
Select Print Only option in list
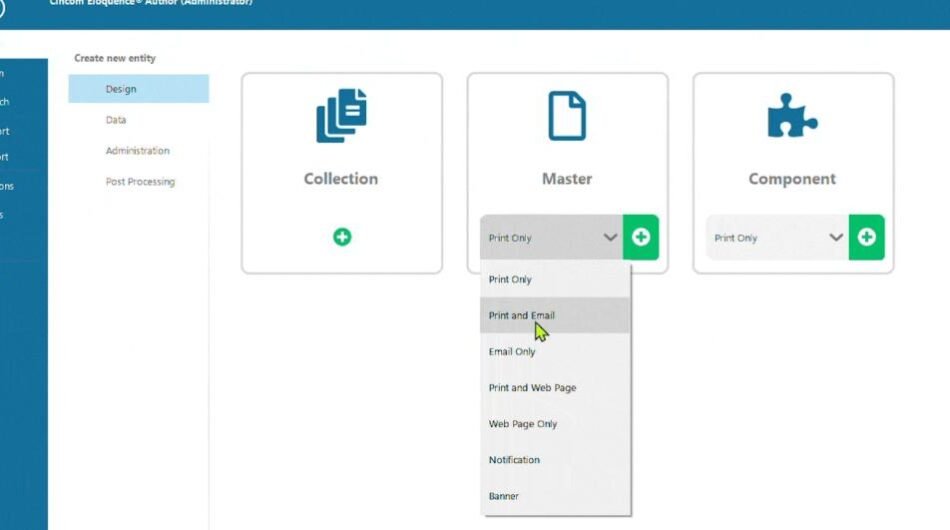pyautogui.click(x=556, y=279)
